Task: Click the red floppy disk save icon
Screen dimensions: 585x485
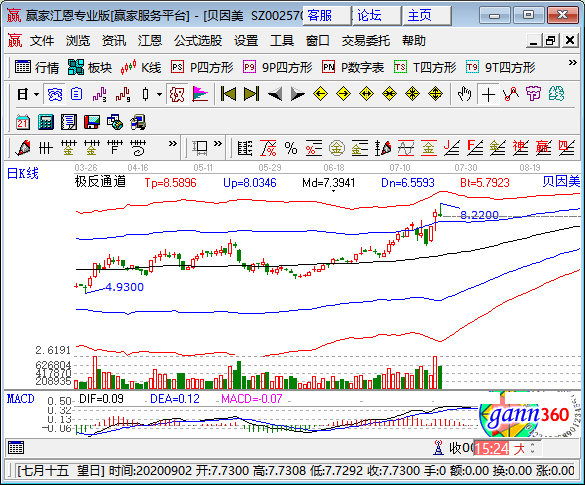Action: [92, 122]
